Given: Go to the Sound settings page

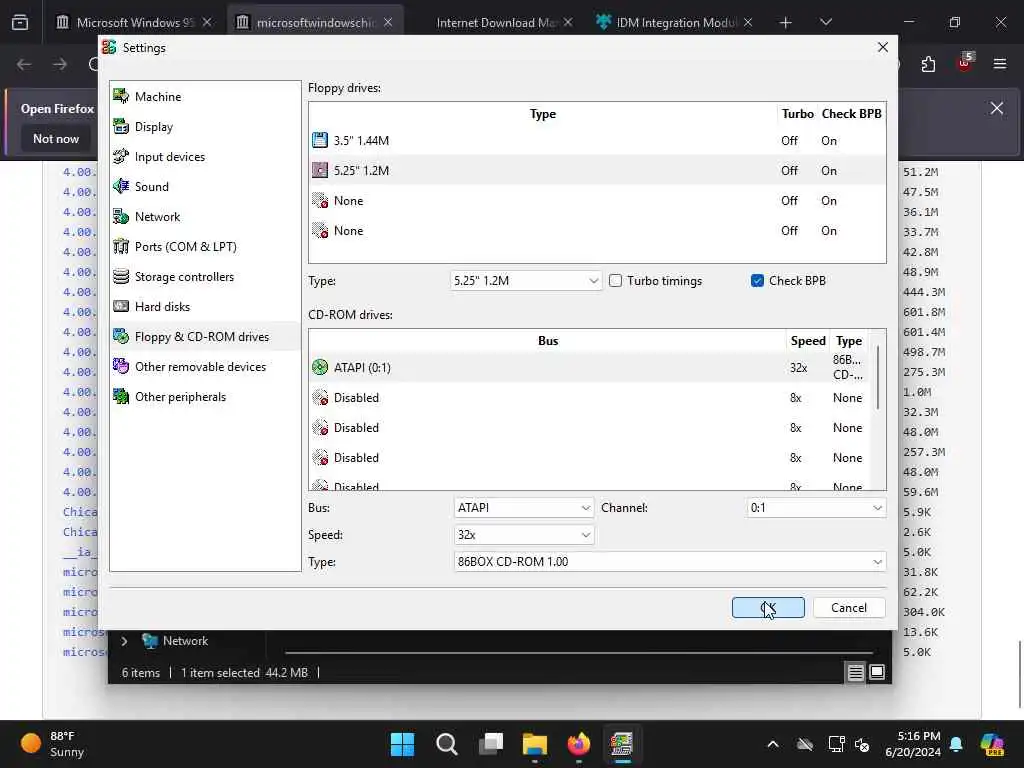Looking at the screenshot, I should click(204, 187).
